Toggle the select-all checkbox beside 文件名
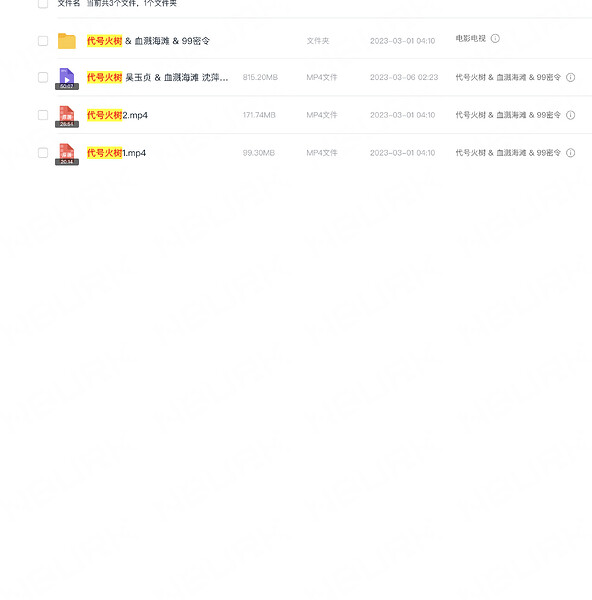The image size is (592, 600). pyautogui.click(x=43, y=3)
